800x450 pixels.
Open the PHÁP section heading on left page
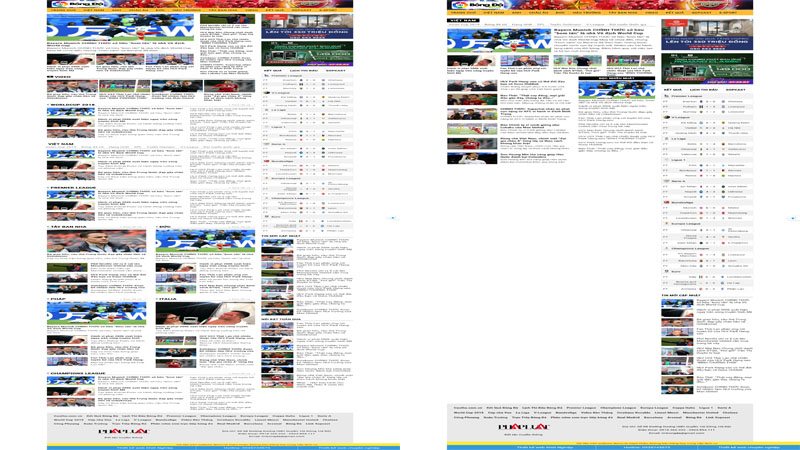coord(58,299)
